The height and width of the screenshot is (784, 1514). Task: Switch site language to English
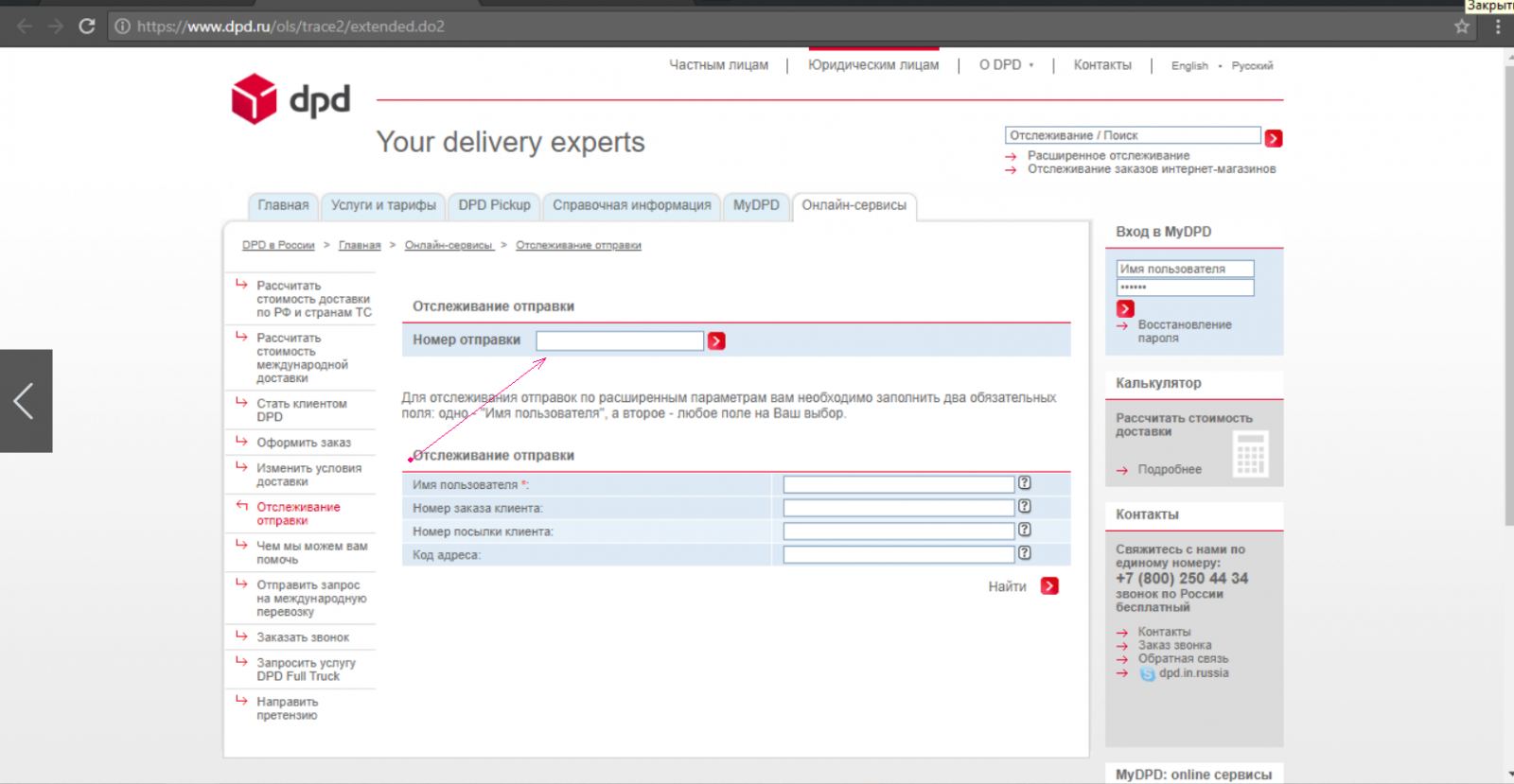click(1189, 66)
